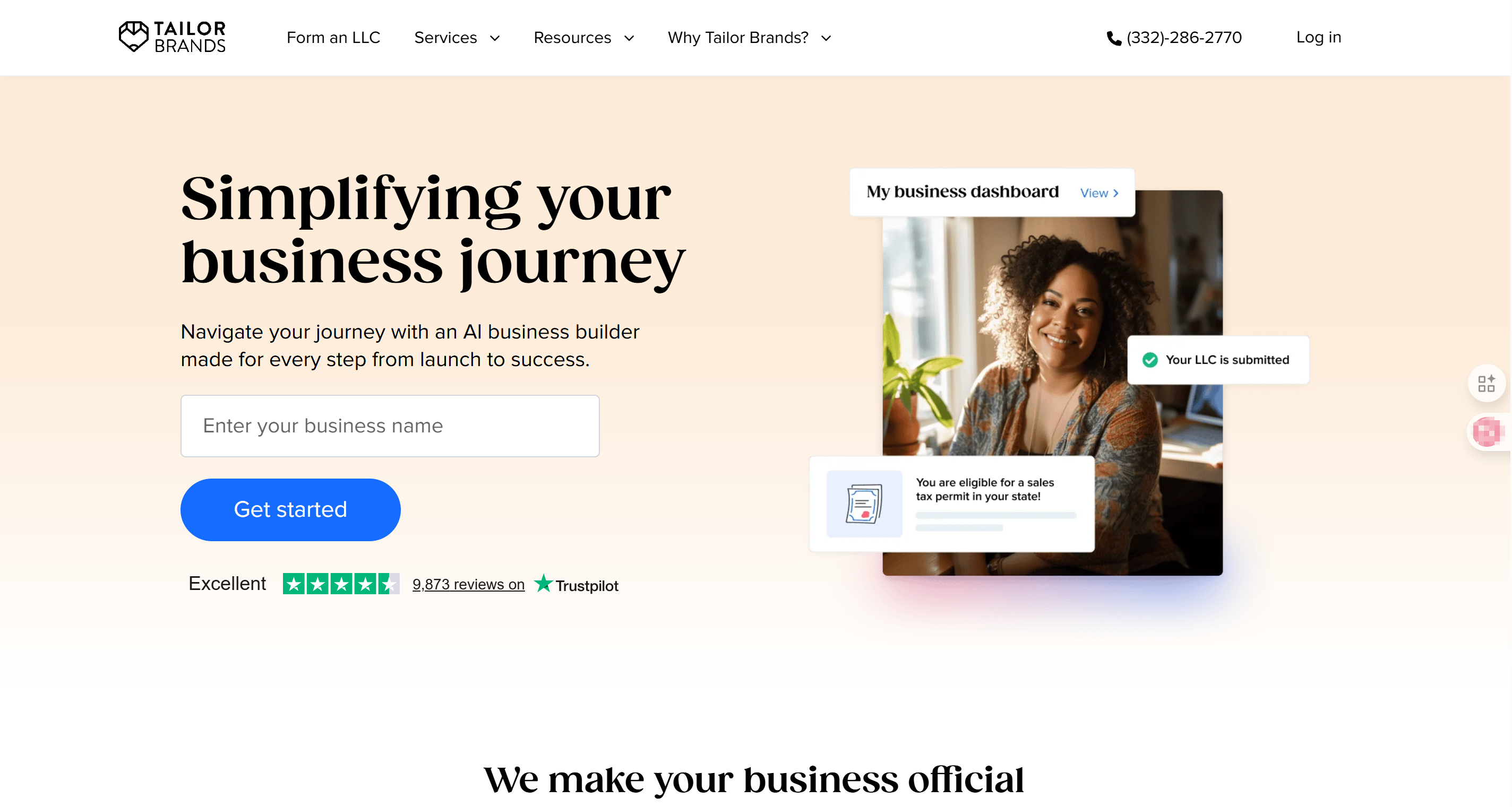Image resolution: width=1512 pixels, height=807 pixels.
Task: Click the Trustpilot green star logo
Action: [x=544, y=584]
